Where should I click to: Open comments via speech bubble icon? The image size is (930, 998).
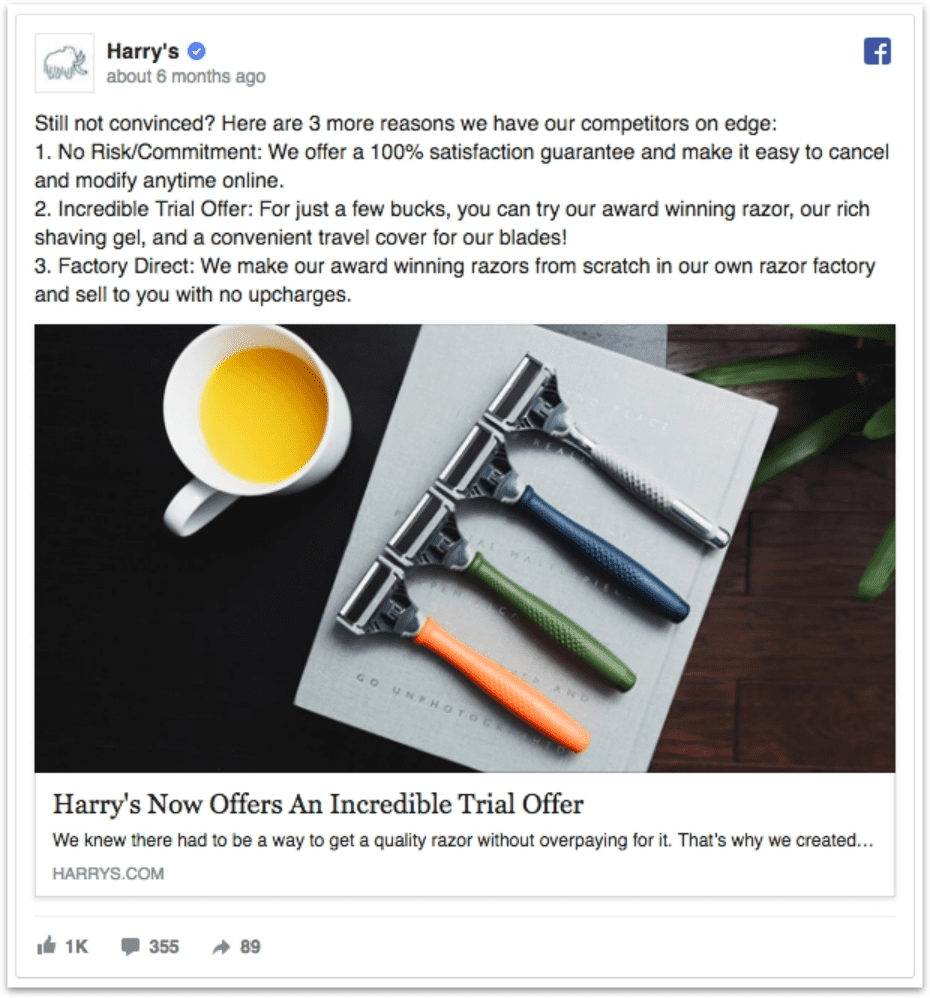(x=130, y=946)
